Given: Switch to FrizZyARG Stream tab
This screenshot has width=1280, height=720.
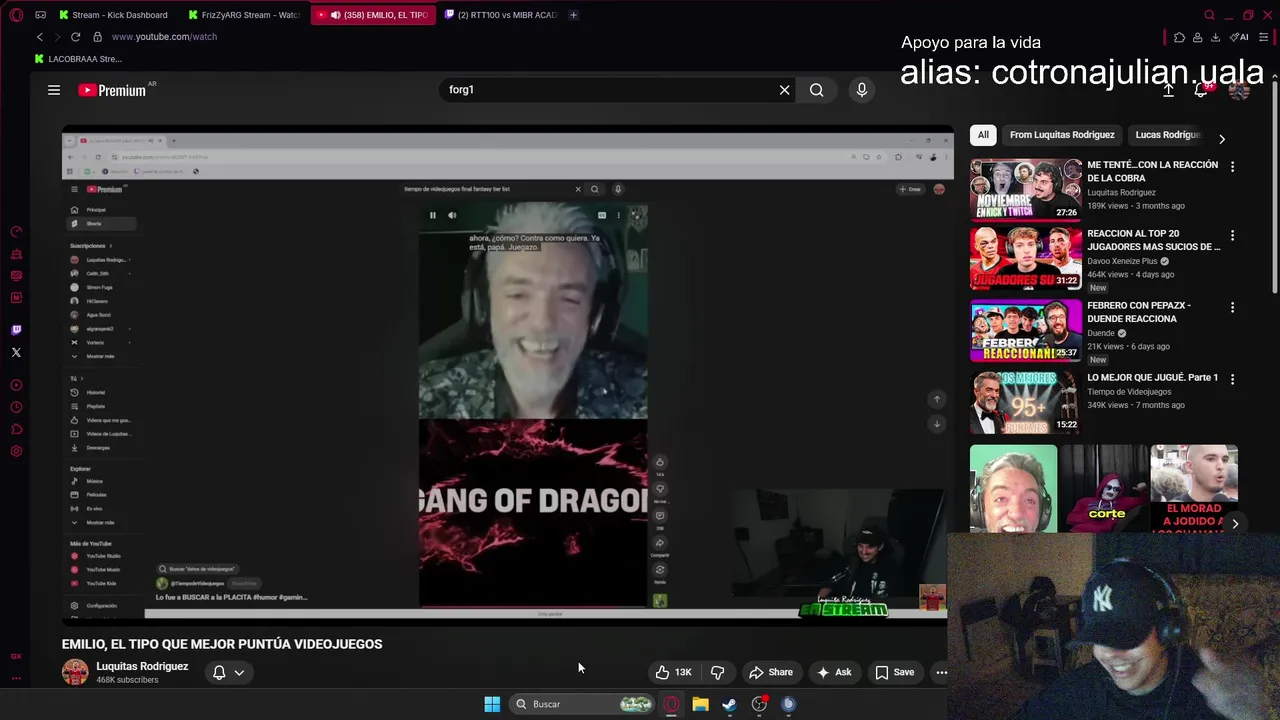Looking at the screenshot, I should (x=243, y=15).
